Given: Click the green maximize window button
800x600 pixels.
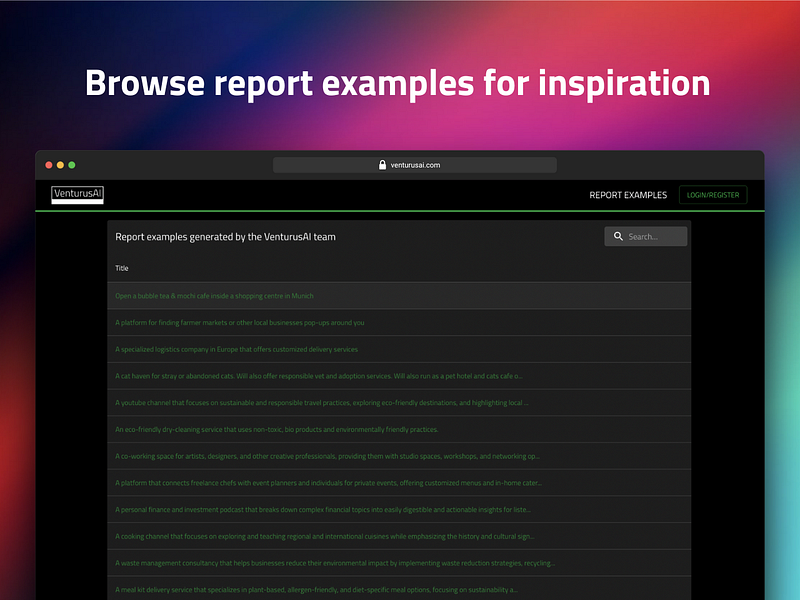Looking at the screenshot, I should [x=72, y=165].
